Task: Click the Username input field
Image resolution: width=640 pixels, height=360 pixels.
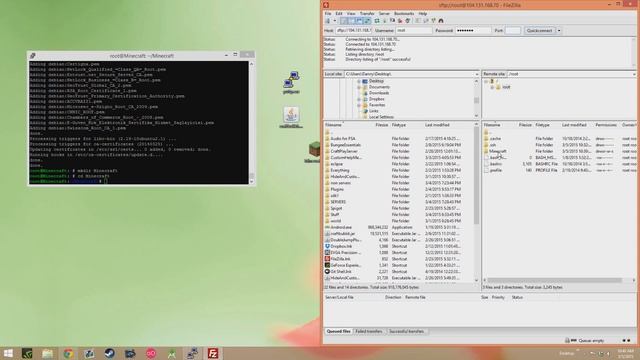Action: coord(414,31)
